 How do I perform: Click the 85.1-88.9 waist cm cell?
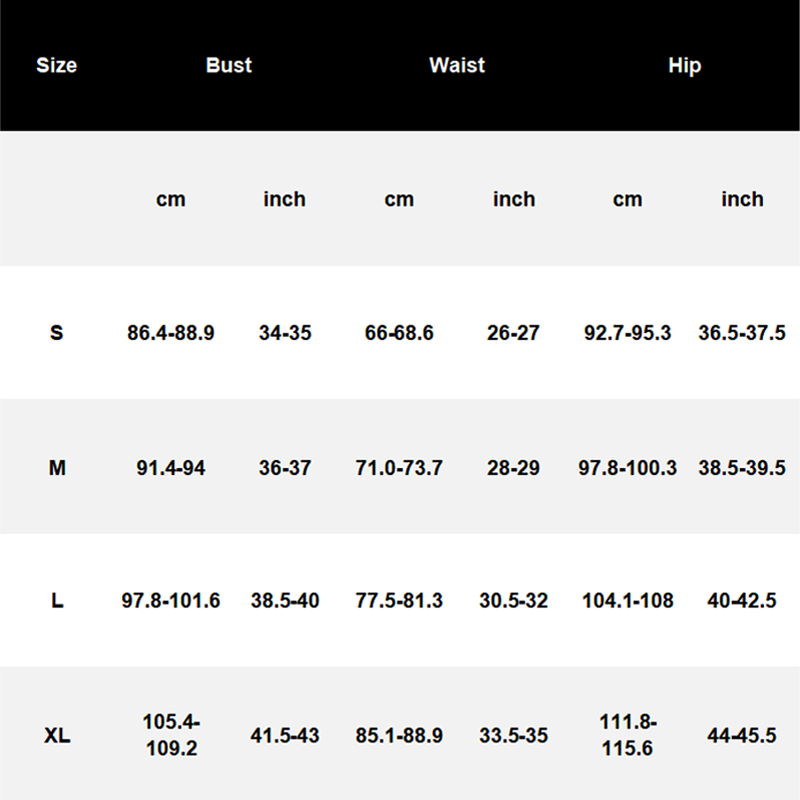pyautogui.click(x=399, y=736)
